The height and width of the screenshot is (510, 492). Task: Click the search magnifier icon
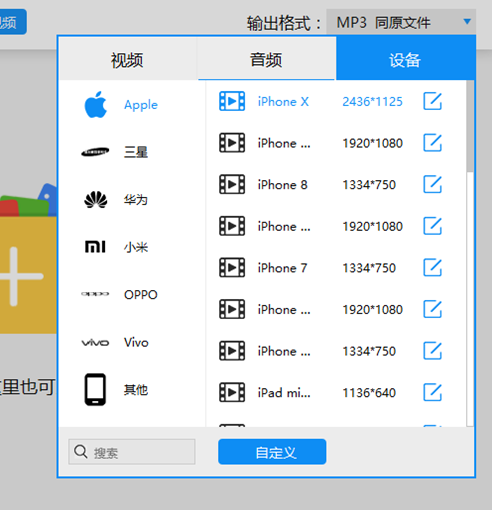click(81, 452)
